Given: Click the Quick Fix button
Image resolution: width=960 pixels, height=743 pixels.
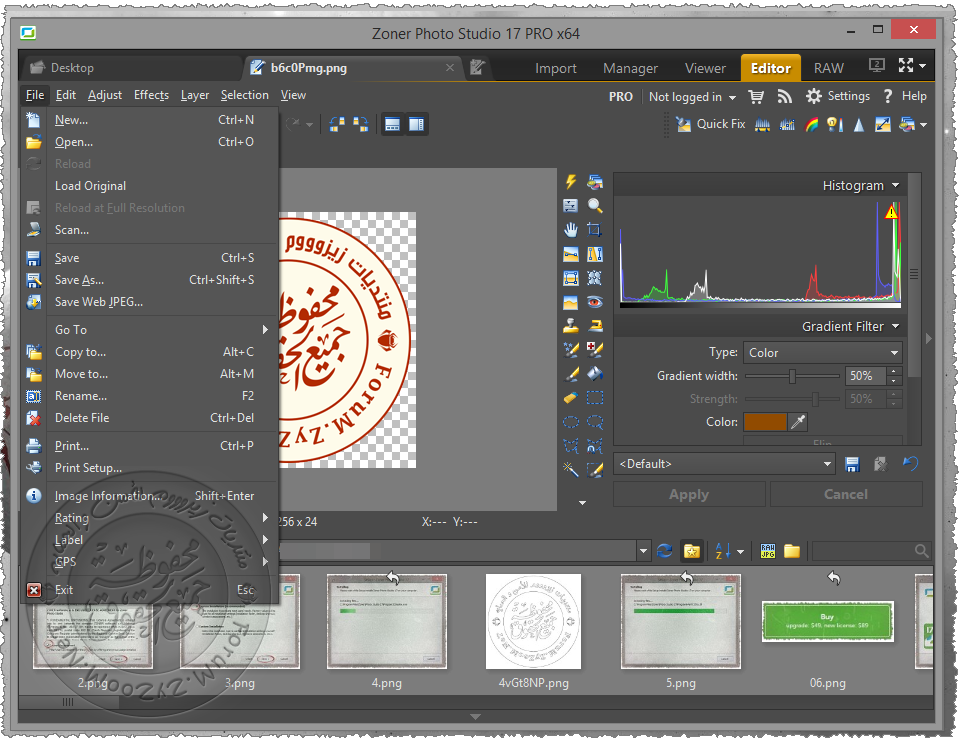Looking at the screenshot, I should [710, 124].
